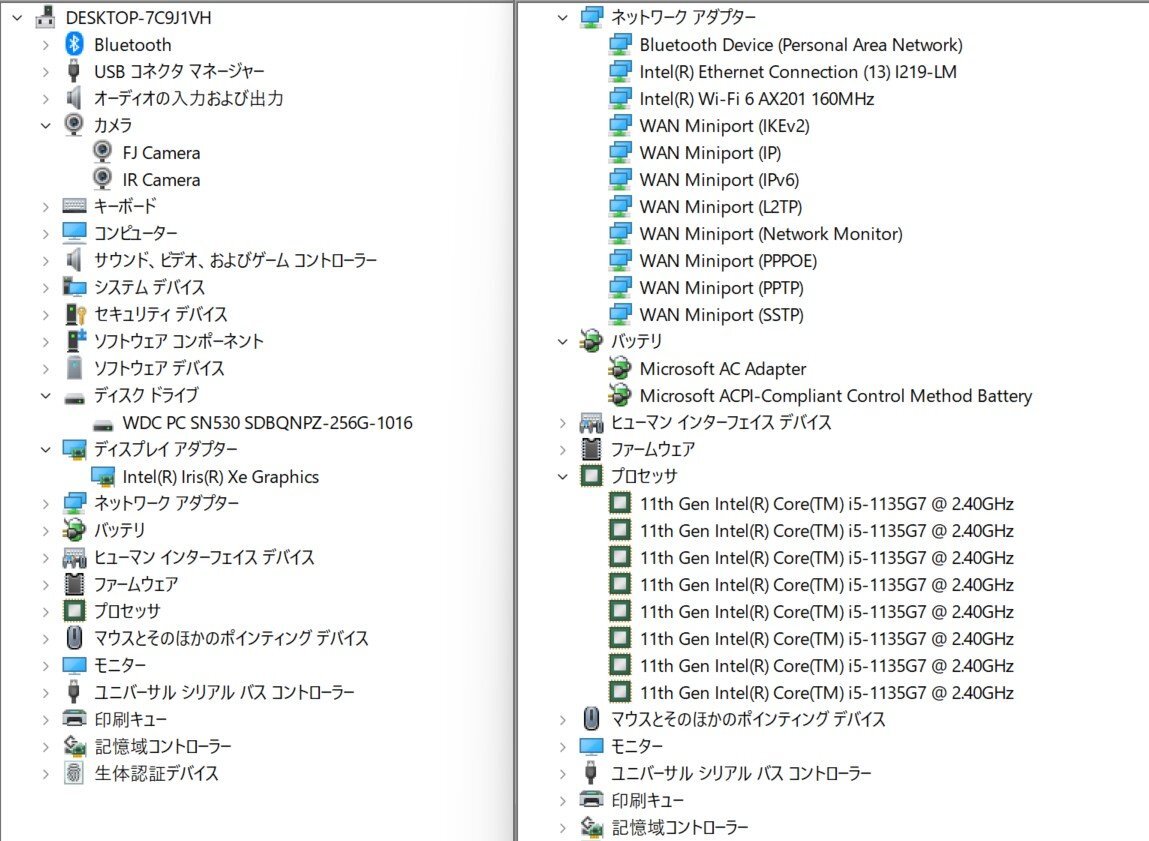Image resolution: width=1149 pixels, height=841 pixels.
Task: Click the network icon for Intel Wi-Fi 6 AX201
Action: click(620, 97)
